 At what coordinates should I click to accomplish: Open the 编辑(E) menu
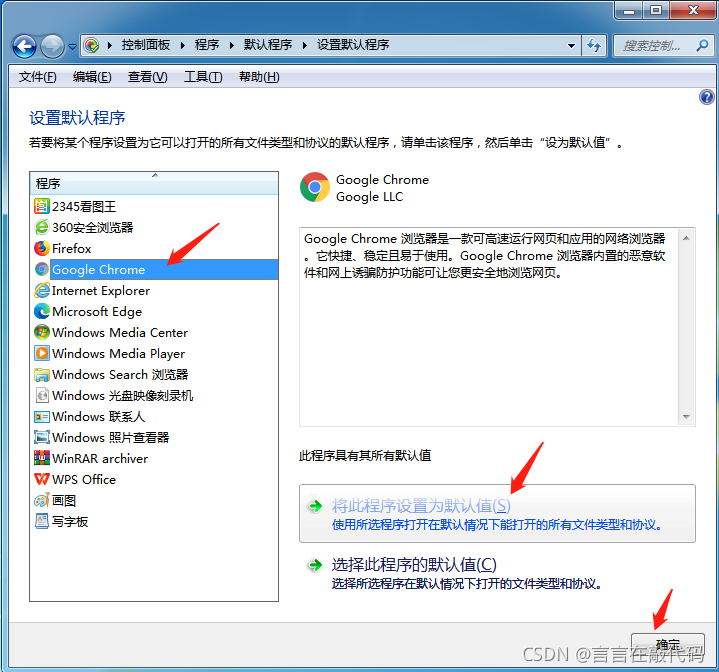click(92, 77)
